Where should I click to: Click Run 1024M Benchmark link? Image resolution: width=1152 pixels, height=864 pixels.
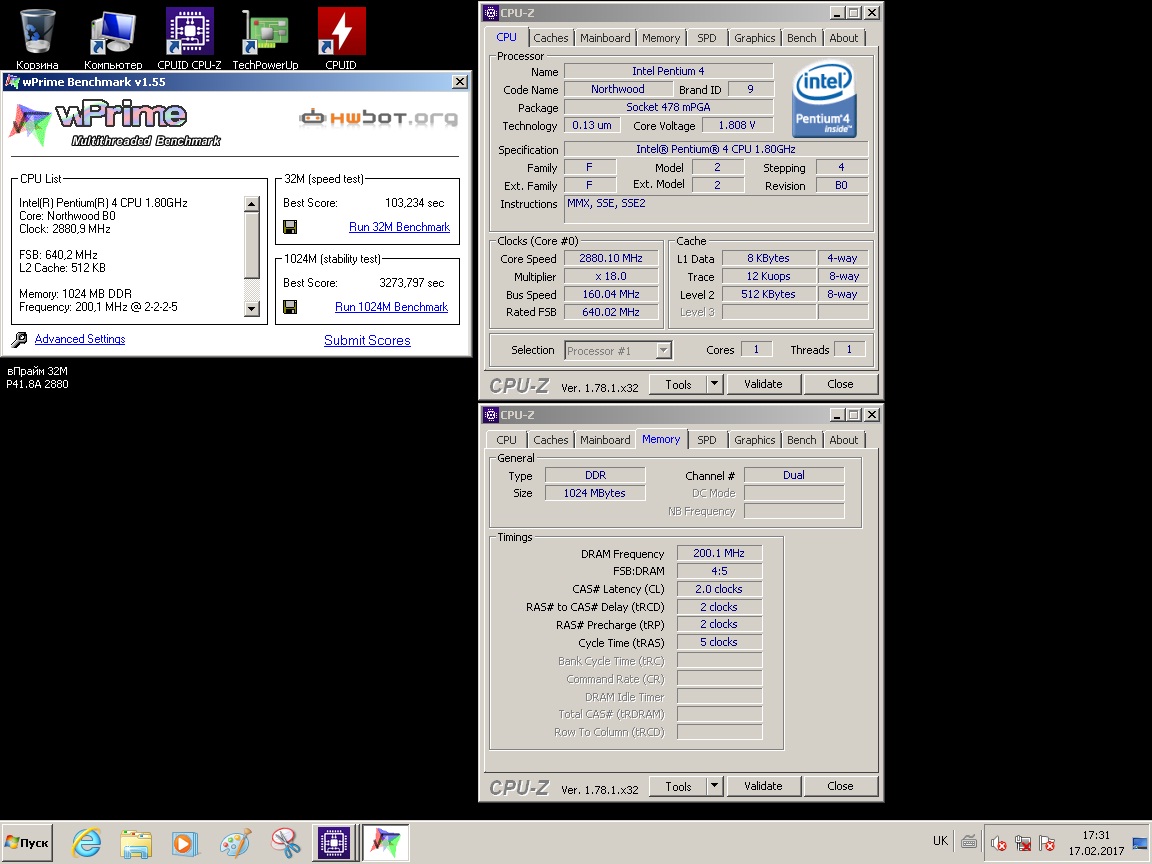(x=392, y=307)
